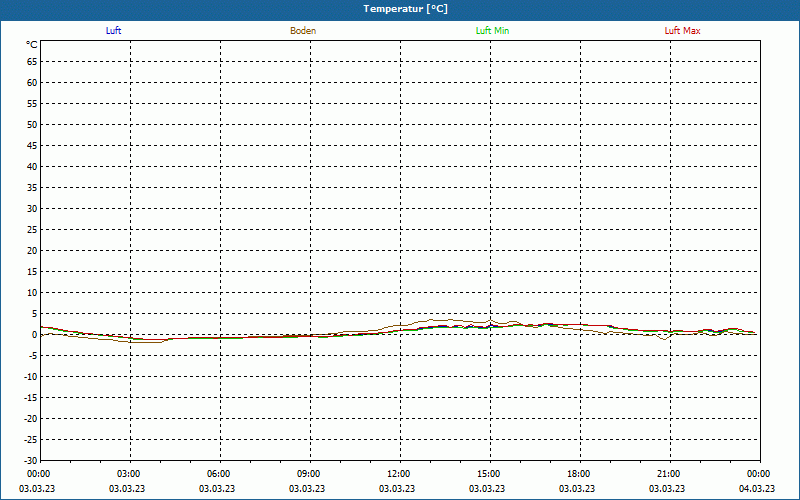Click the 06:00 time axis label

219,474
